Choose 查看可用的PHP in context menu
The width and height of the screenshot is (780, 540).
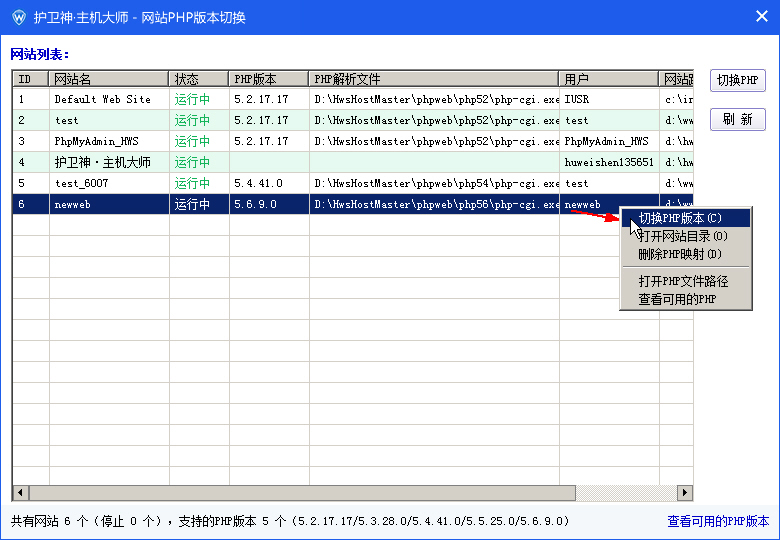click(677, 299)
